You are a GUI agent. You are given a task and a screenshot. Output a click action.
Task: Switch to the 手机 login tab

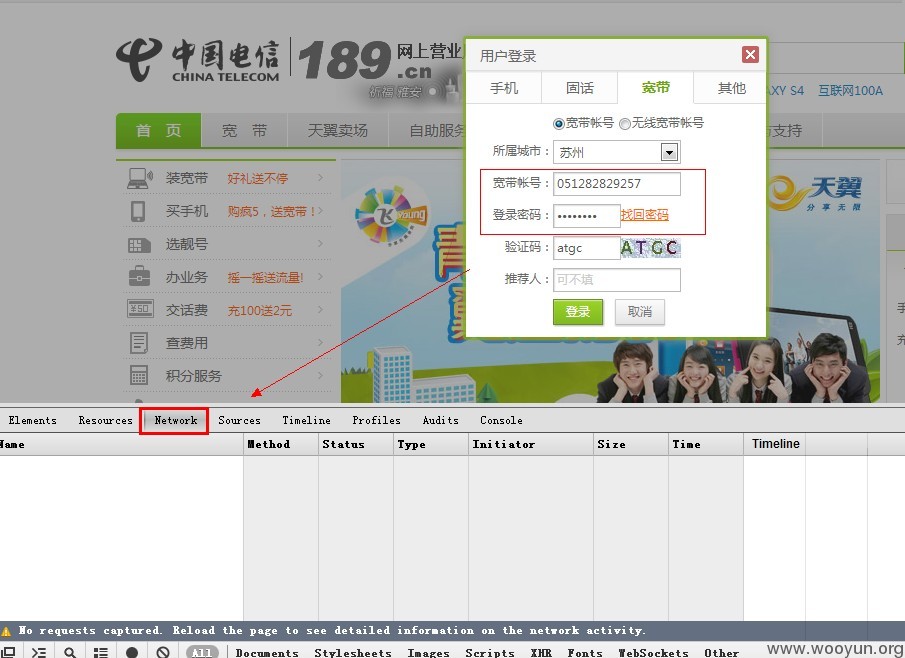tap(504, 88)
